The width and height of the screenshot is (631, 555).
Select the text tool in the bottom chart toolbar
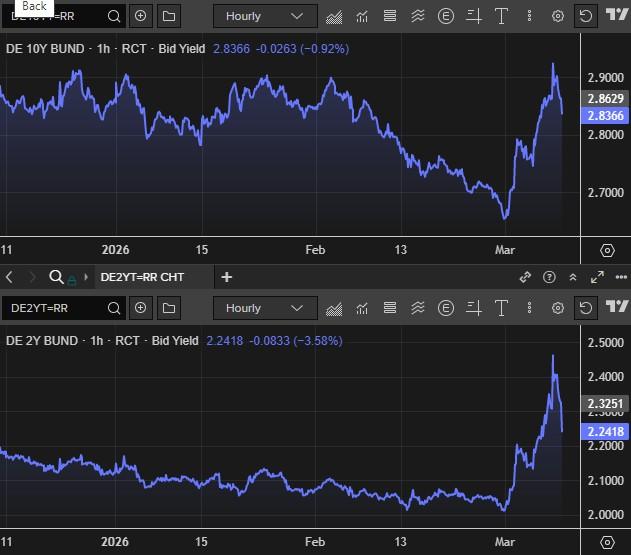(501, 308)
